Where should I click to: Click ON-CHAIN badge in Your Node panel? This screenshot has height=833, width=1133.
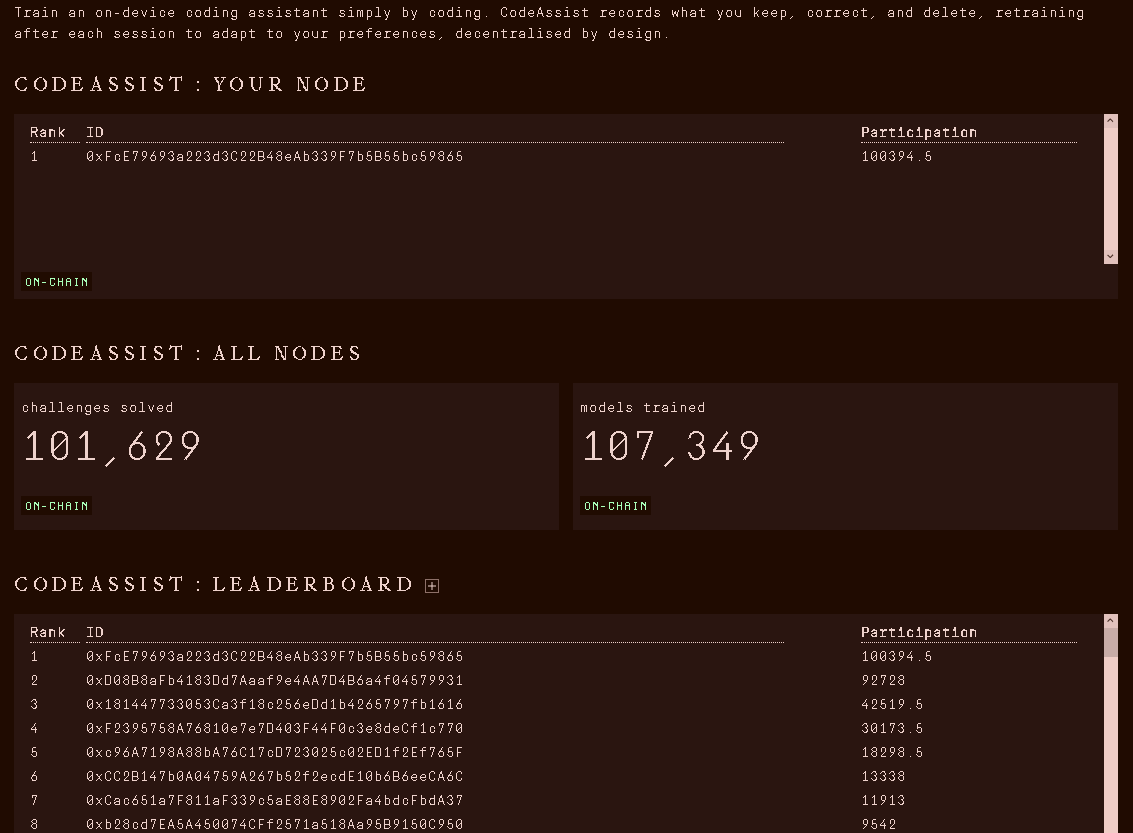pyautogui.click(x=56, y=282)
